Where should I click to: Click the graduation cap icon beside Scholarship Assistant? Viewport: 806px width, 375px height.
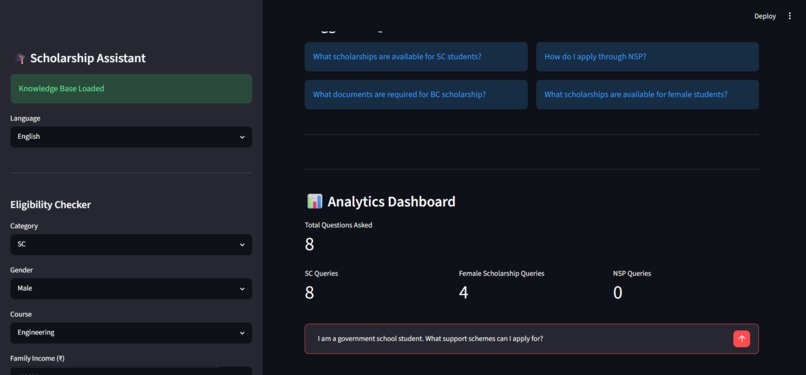20,59
